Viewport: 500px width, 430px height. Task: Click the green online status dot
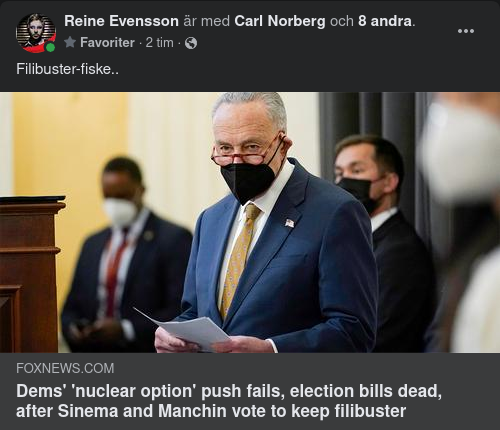50,48
